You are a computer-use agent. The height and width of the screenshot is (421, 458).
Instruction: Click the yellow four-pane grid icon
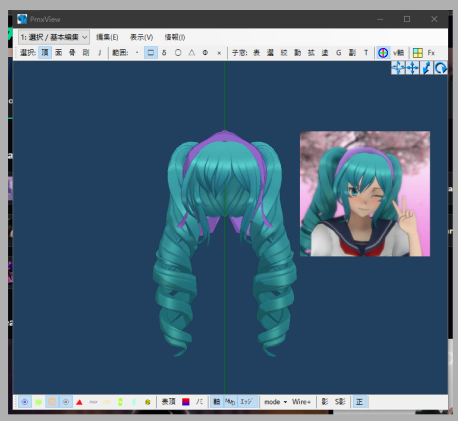(x=418, y=53)
